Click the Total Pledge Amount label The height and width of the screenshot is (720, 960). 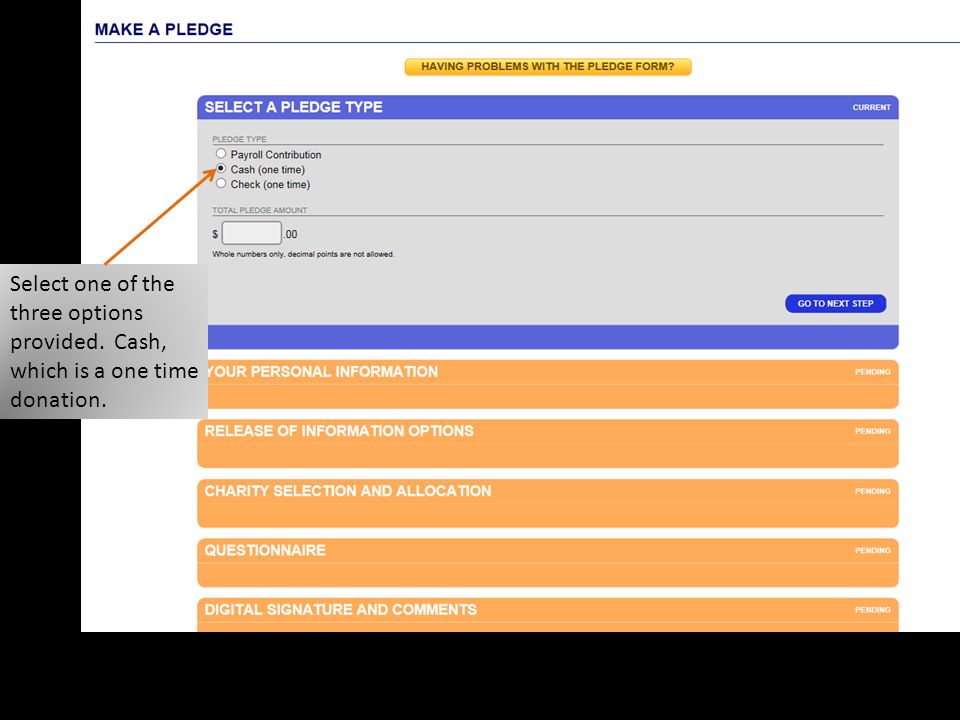pos(260,210)
